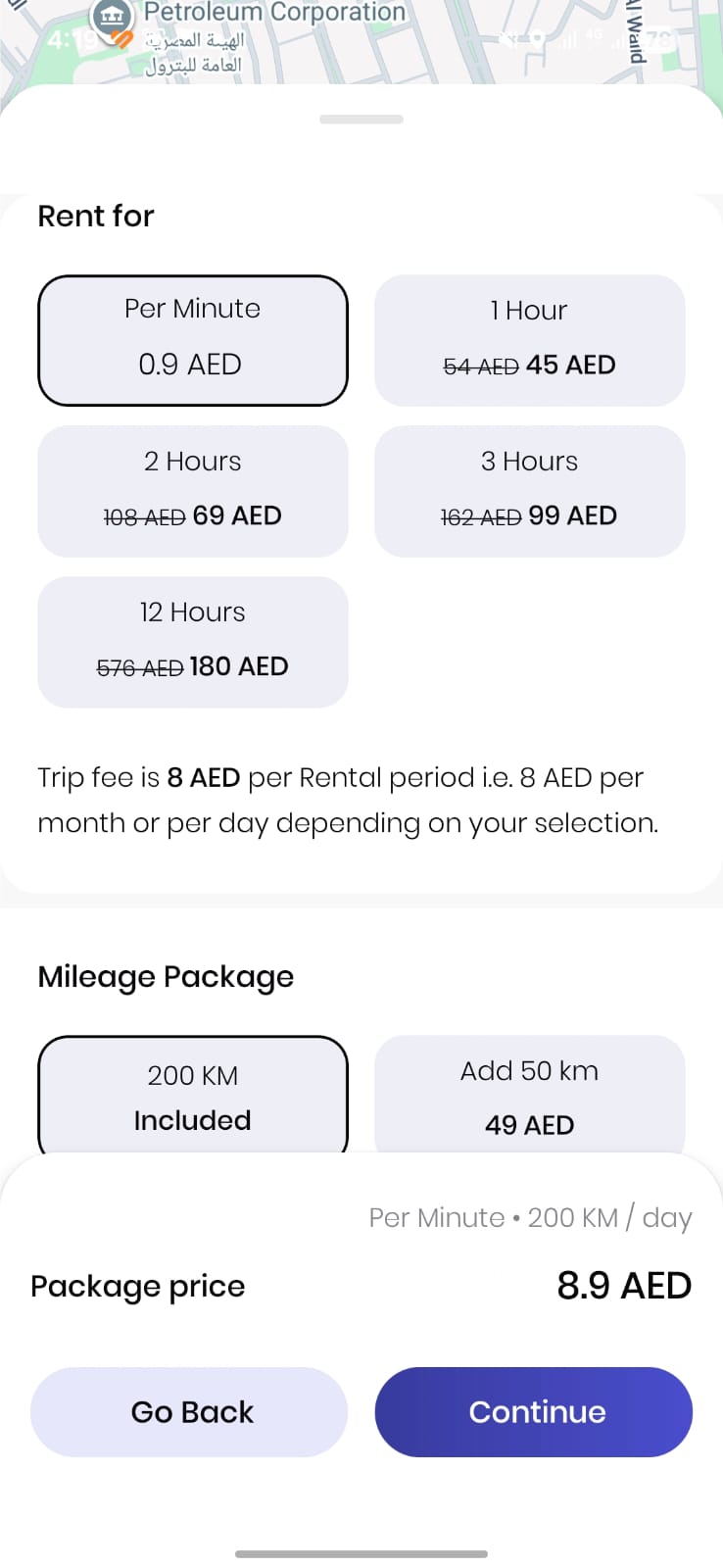Add 50 km mileage for 49 AED
723x1568 pixels.
[529, 1095]
